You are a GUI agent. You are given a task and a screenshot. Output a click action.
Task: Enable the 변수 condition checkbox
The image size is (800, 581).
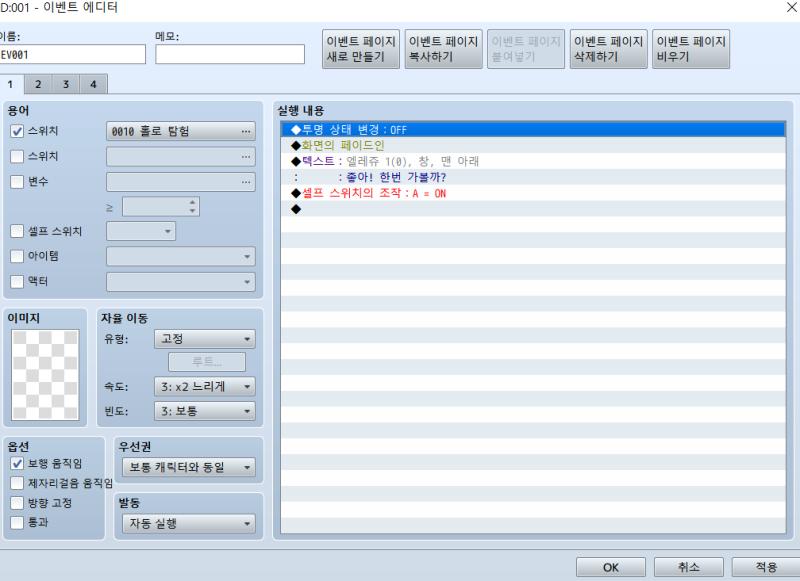coord(17,182)
